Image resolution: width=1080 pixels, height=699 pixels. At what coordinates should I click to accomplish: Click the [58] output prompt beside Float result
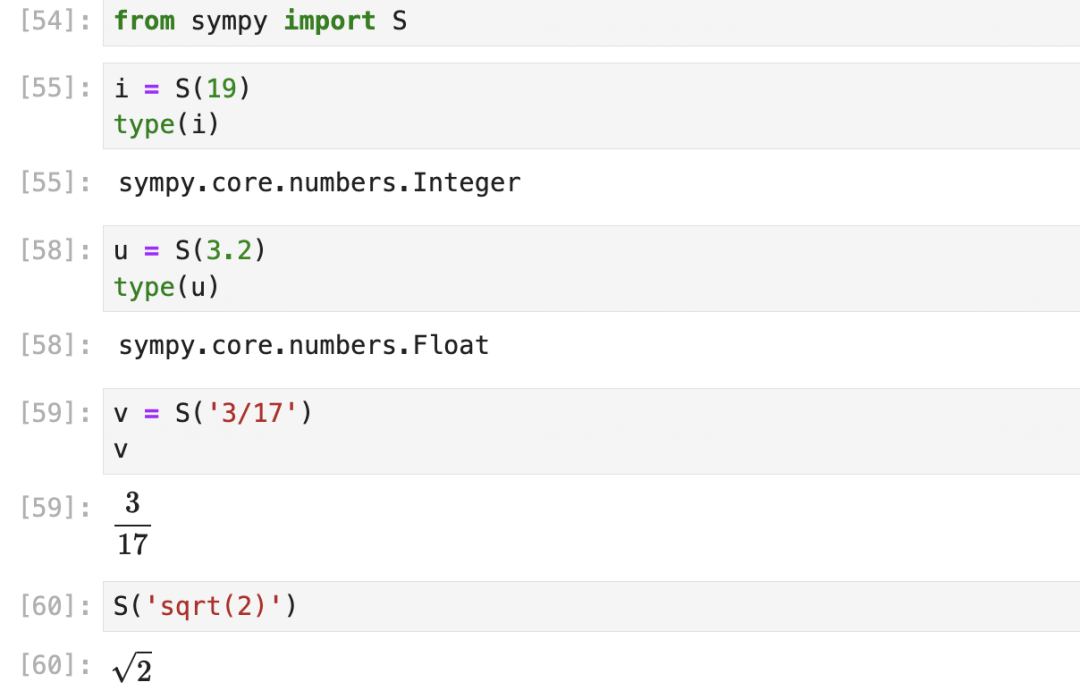pyautogui.click(x=48, y=346)
